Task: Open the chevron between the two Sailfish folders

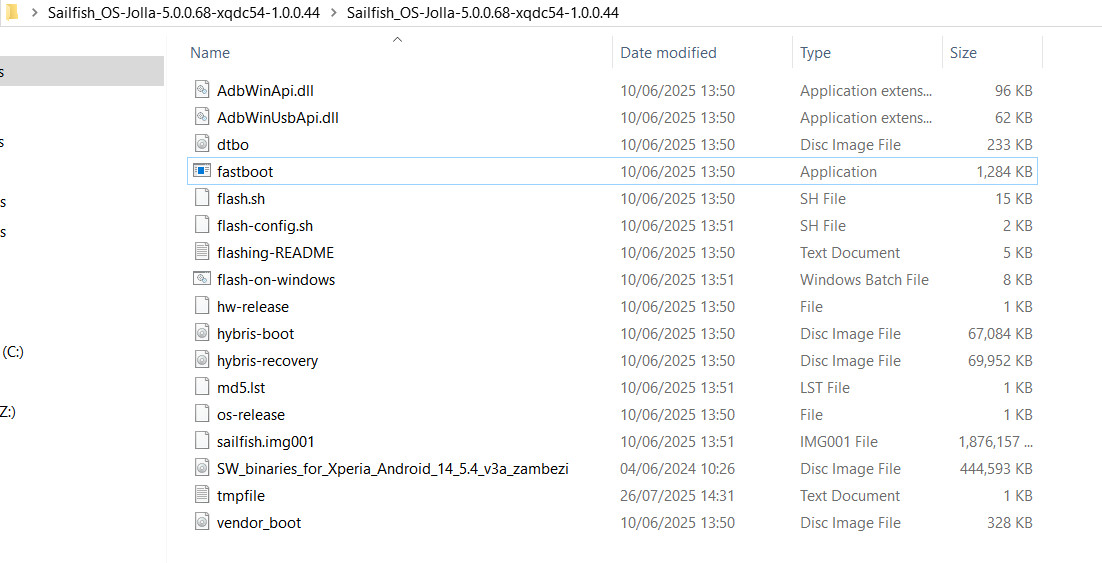Action: (333, 13)
